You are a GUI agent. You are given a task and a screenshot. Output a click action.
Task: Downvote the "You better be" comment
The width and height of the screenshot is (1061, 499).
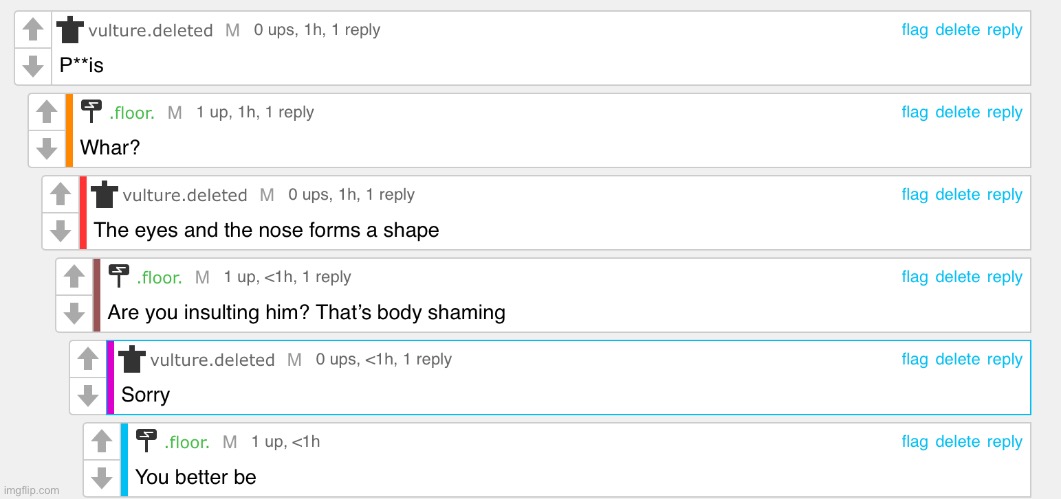coord(102,477)
